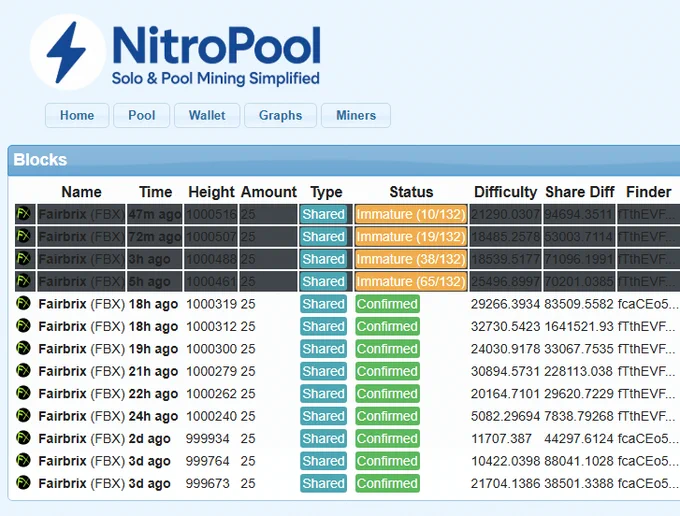This screenshot has height=516, width=680.
Task: Click Fairbrix coin icon in block 1000488 row
Action: click(x=23, y=259)
